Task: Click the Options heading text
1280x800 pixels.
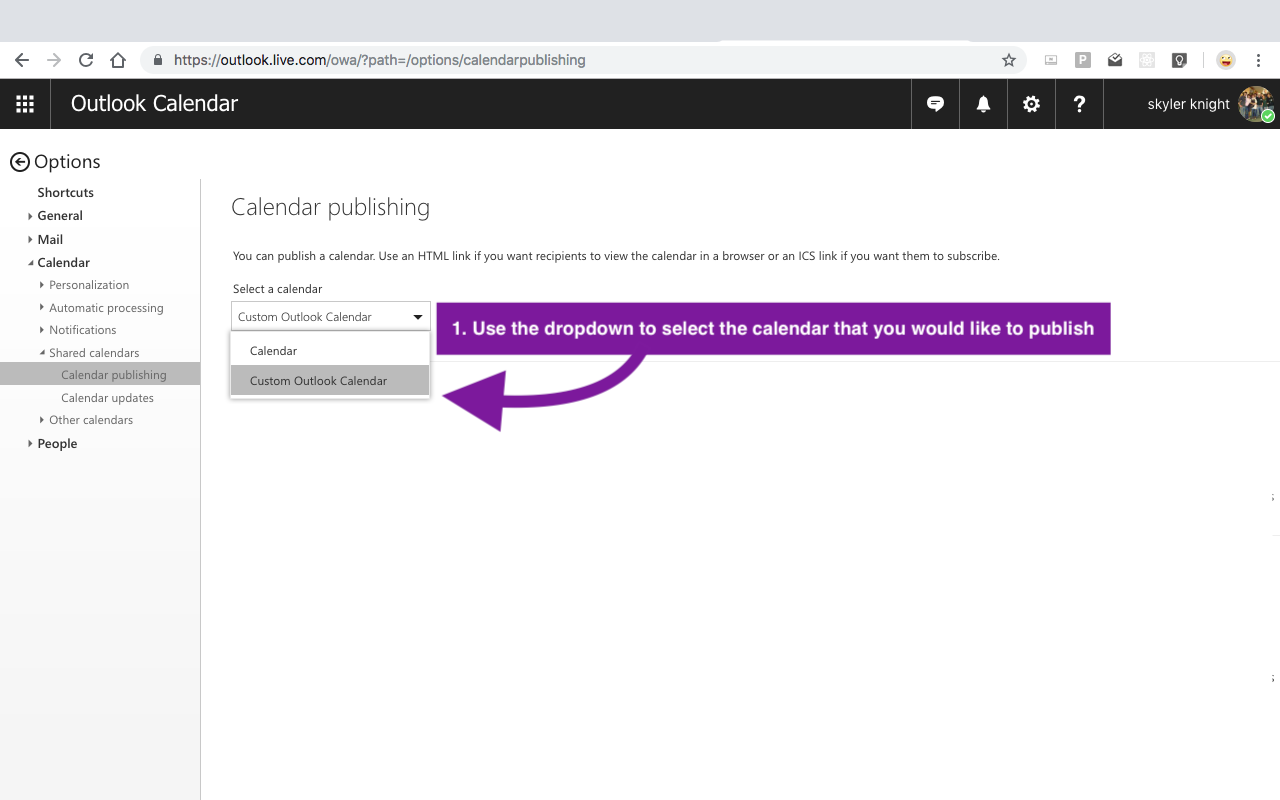Action: pos(67,162)
